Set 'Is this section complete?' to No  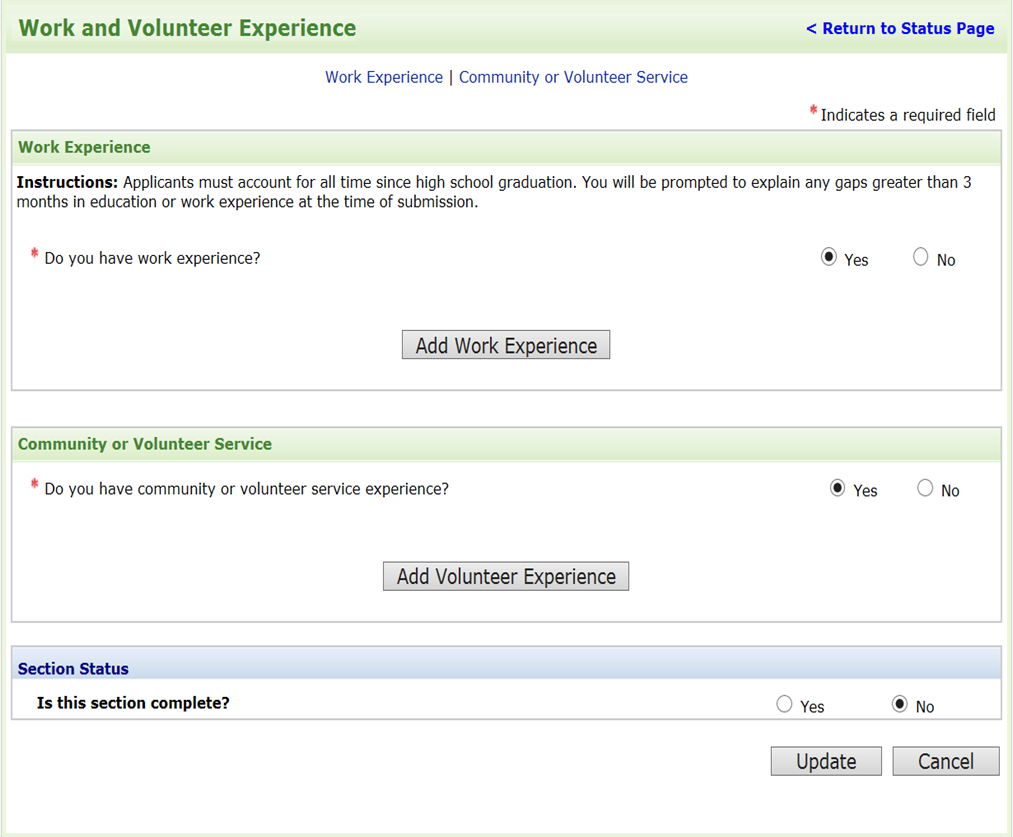pyautogui.click(x=900, y=705)
